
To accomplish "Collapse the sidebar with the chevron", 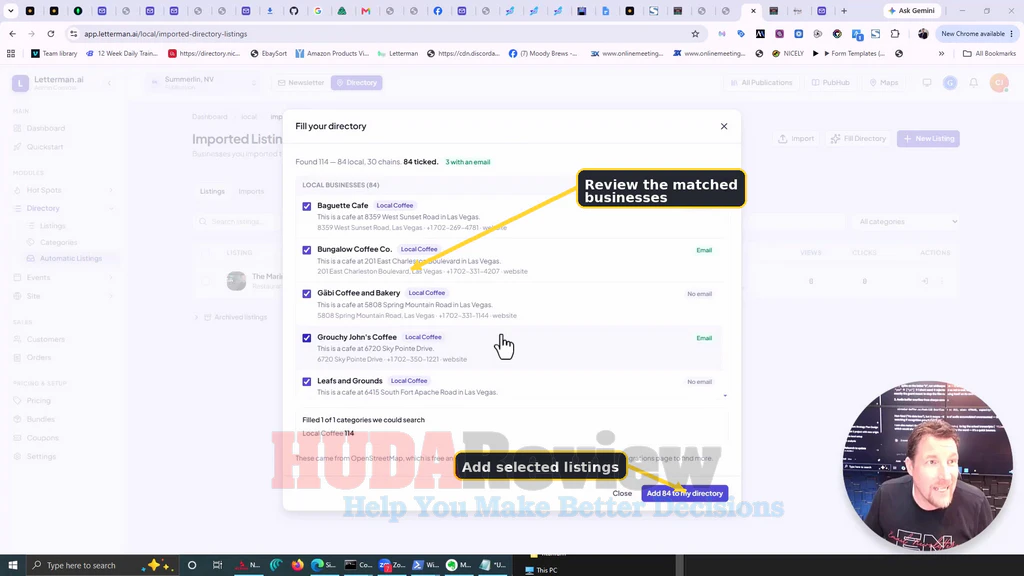I will click(x=109, y=83).
